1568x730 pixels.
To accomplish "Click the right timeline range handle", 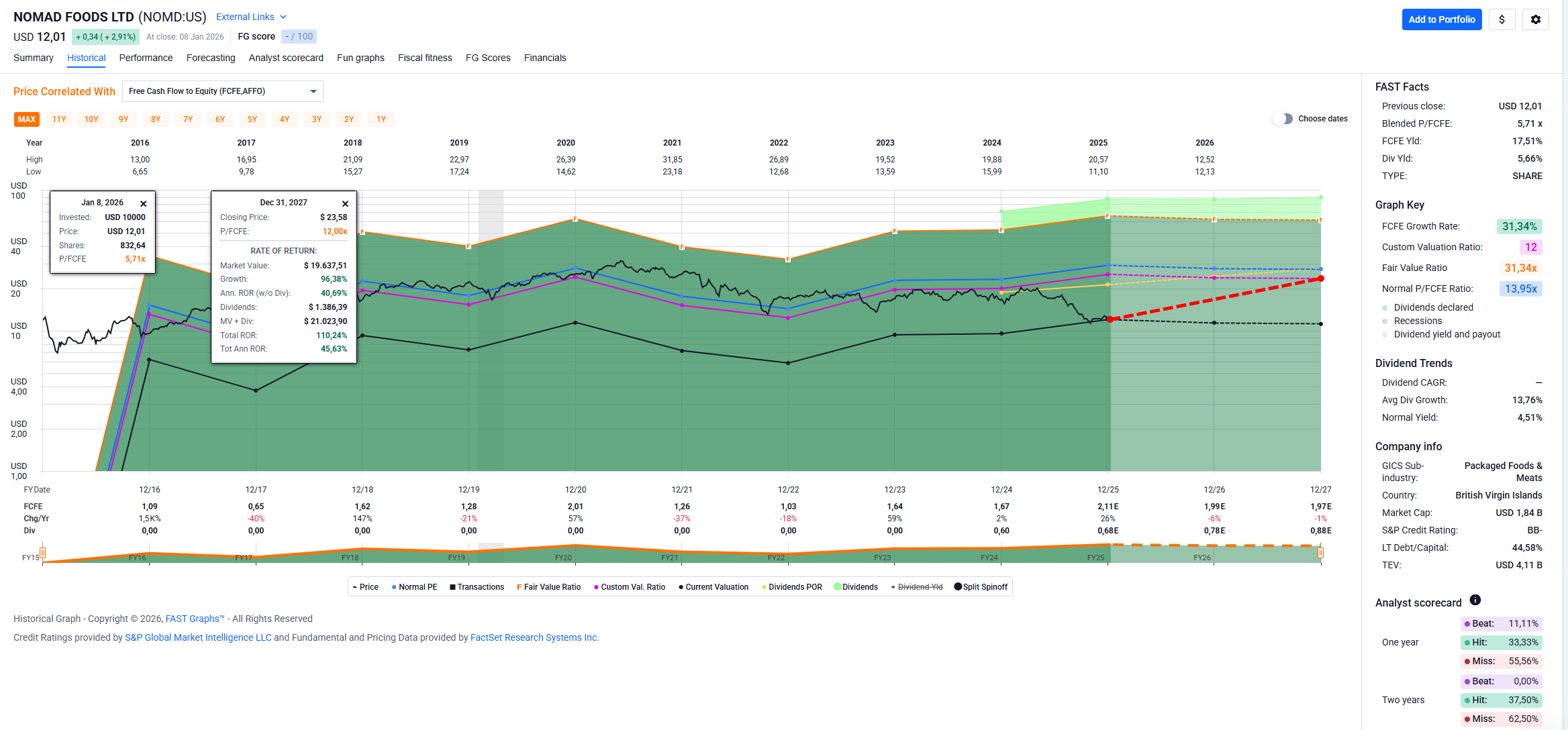I will coord(1320,552).
